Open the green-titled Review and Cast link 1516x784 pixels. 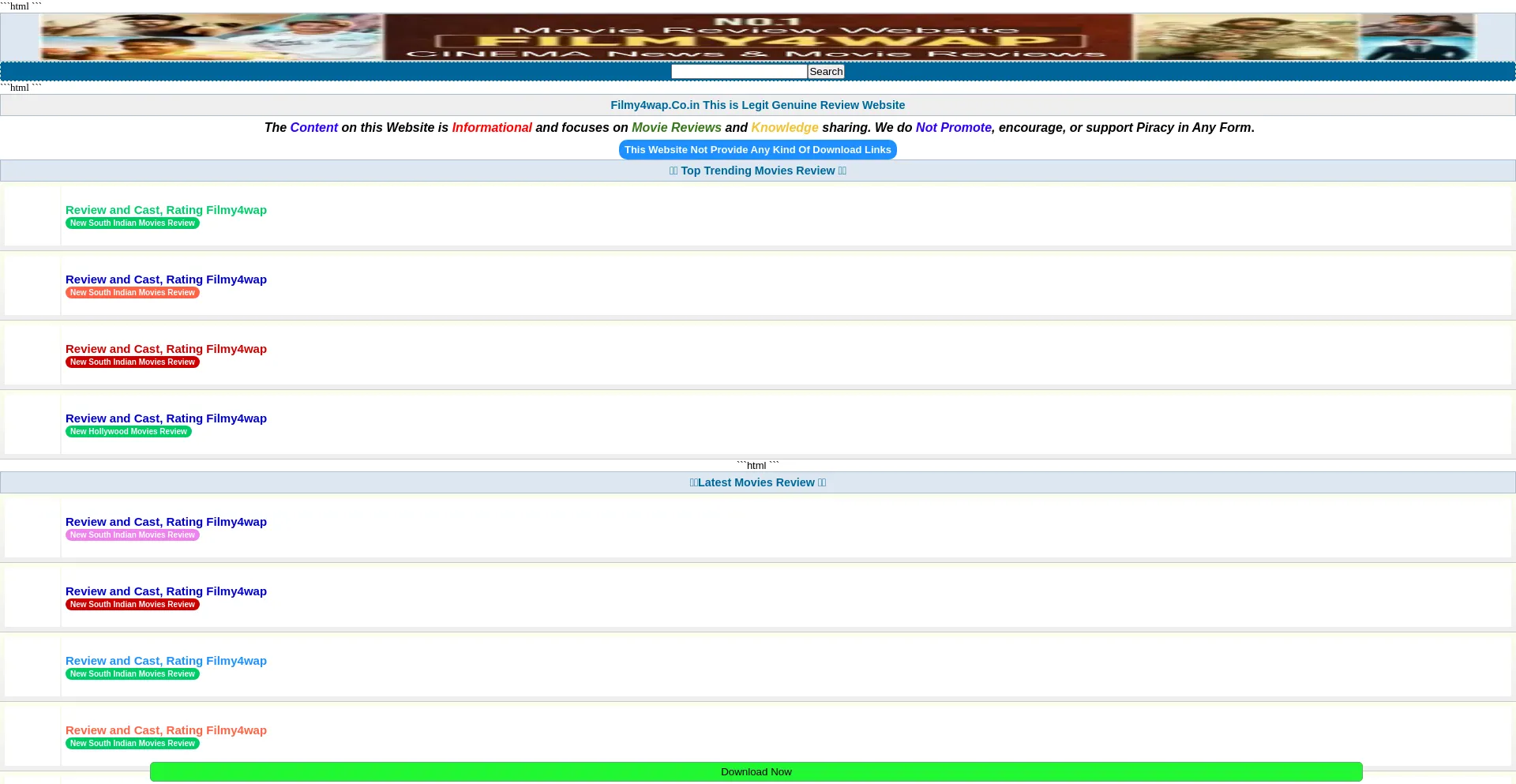point(166,210)
